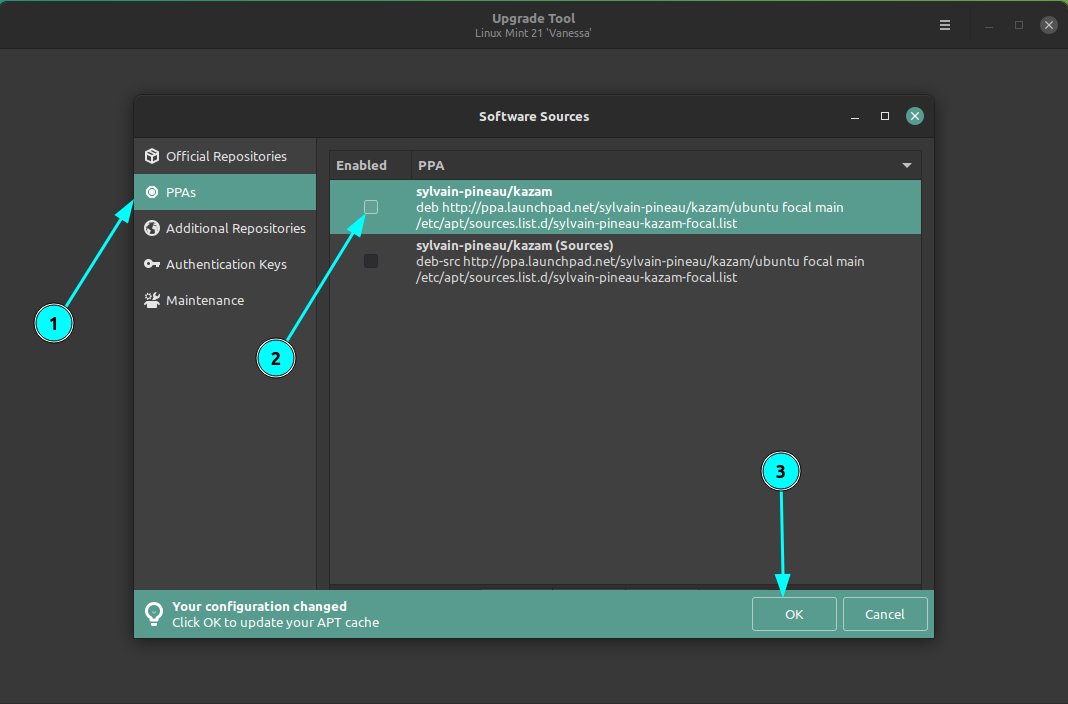Open the Maintenance sweep icon
1068x704 pixels.
[151, 300]
